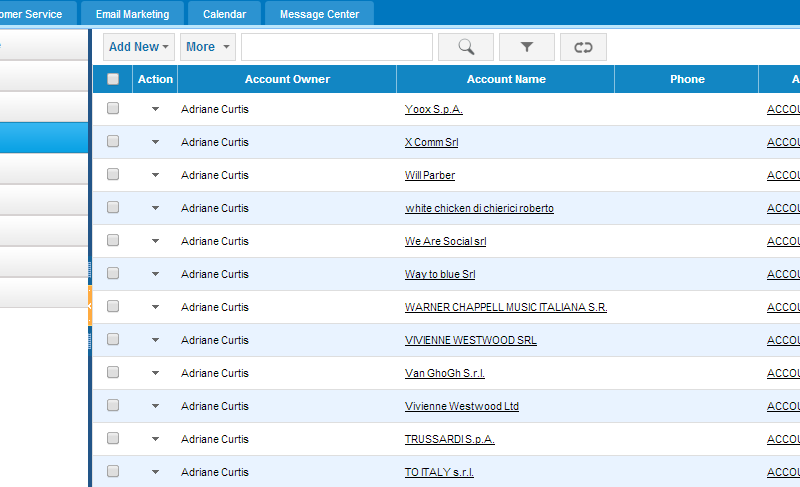Check the Van GhoGh S.r.l. row box
This screenshot has width=800, height=487.
coord(113,372)
